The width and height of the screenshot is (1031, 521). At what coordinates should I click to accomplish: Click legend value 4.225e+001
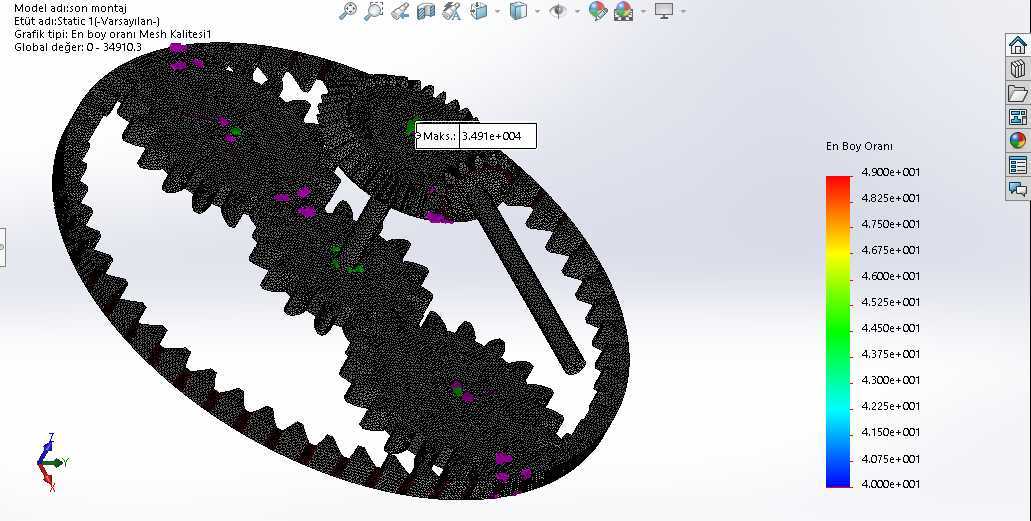(890, 406)
